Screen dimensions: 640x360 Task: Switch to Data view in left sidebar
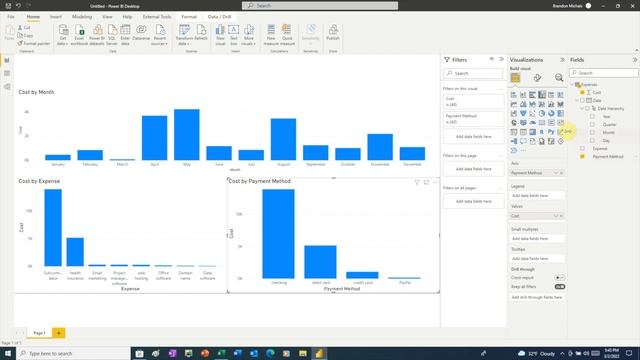[x=7, y=73]
